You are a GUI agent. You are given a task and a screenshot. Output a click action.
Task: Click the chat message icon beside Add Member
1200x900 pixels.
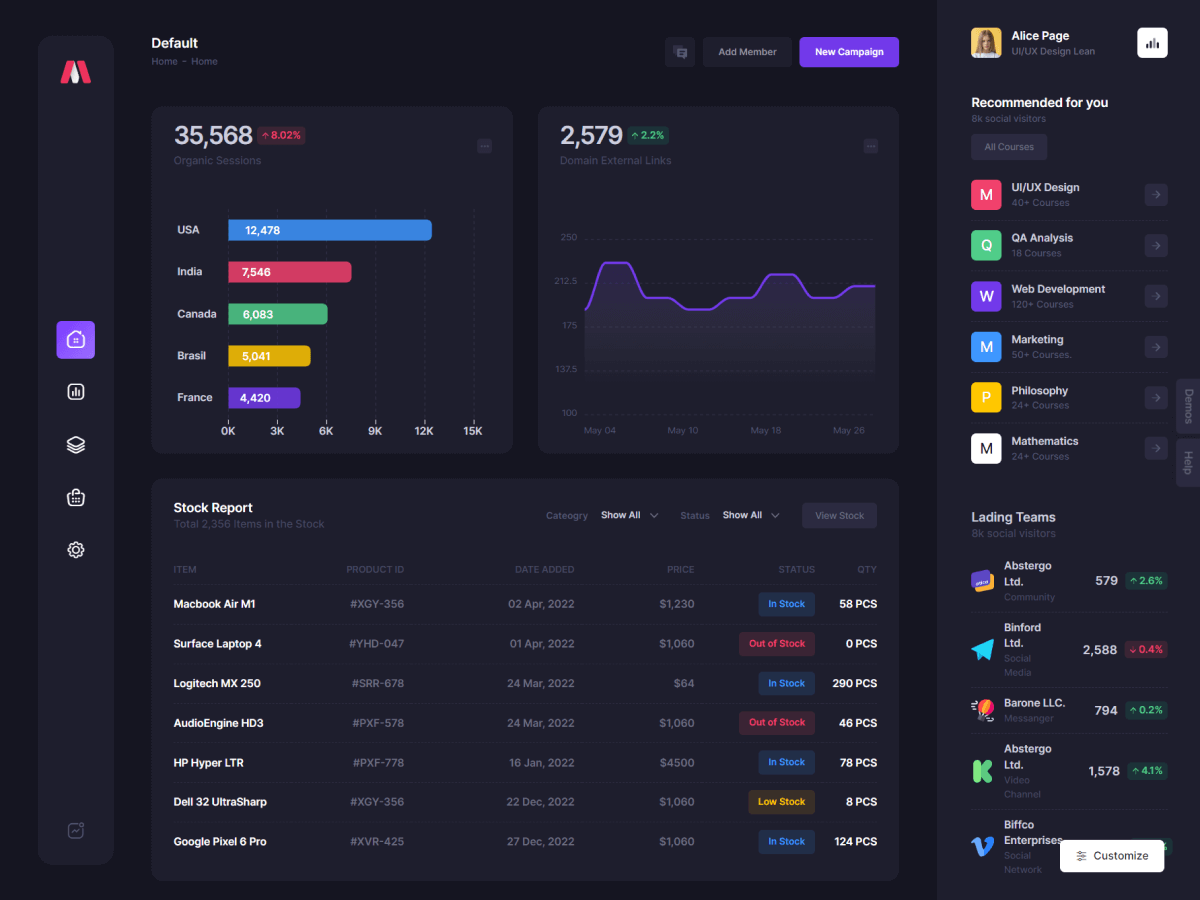pyautogui.click(x=680, y=52)
